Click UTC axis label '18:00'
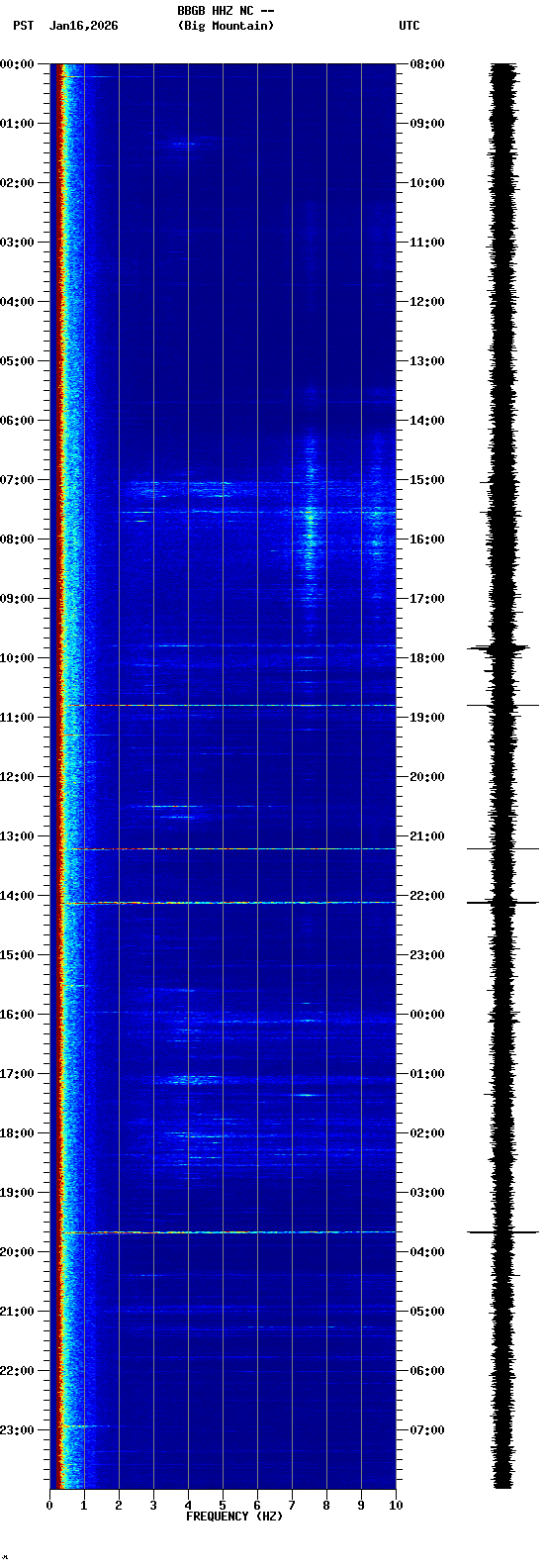546x1568 pixels. coord(427,658)
